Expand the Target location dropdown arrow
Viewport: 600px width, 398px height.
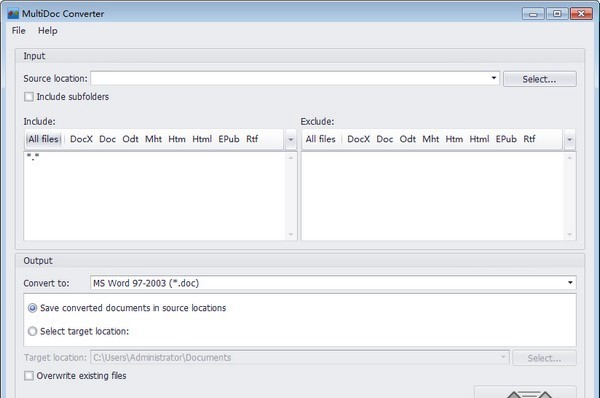point(503,357)
